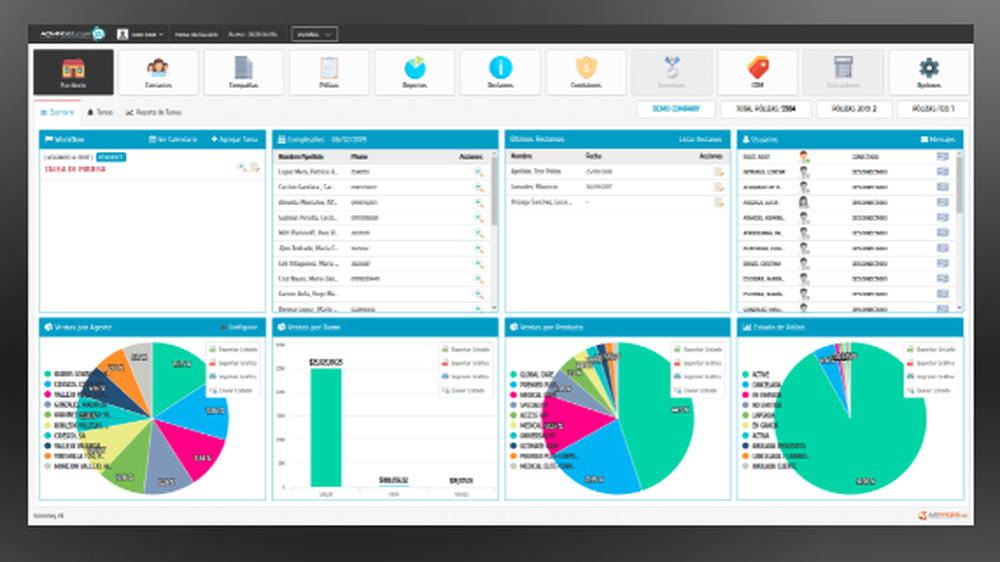View the workflow task with magnifier icon
The width and height of the screenshot is (1000, 562).
pyautogui.click(x=242, y=167)
